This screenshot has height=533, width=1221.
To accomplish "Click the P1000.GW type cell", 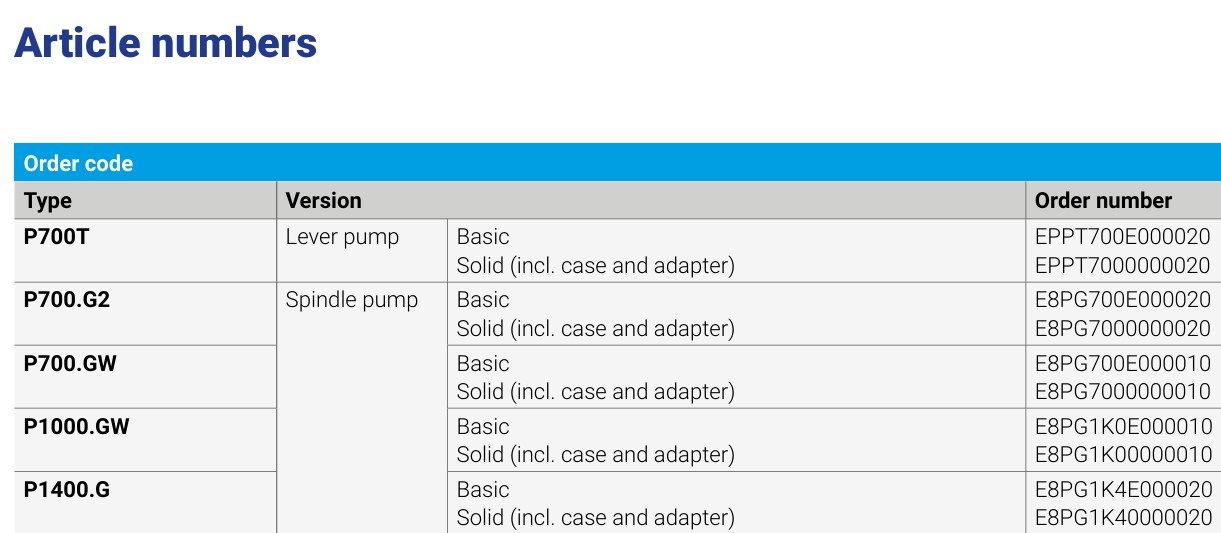I will click(76, 426).
